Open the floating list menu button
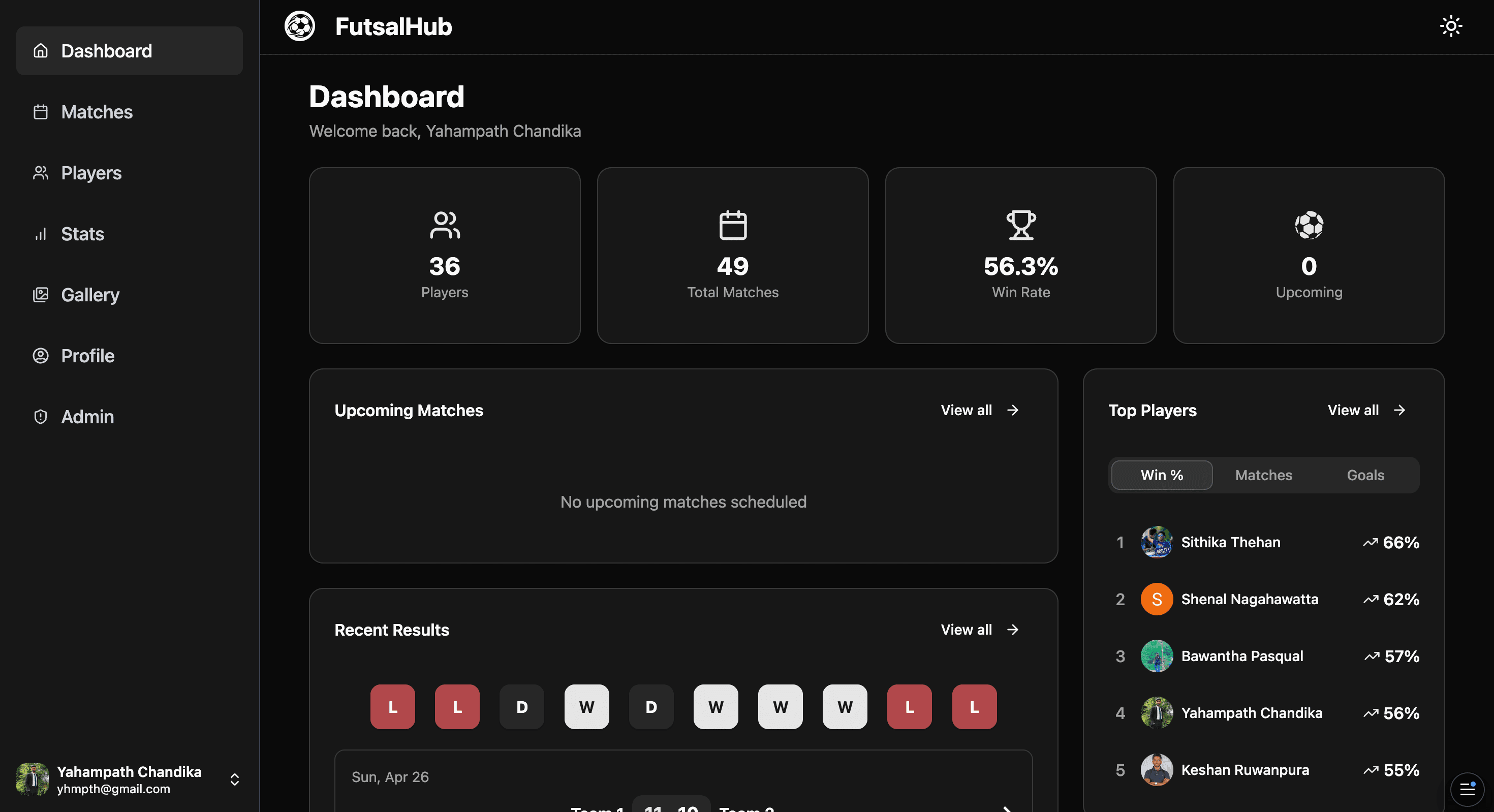Viewport: 1494px width, 812px height. point(1467,789)
